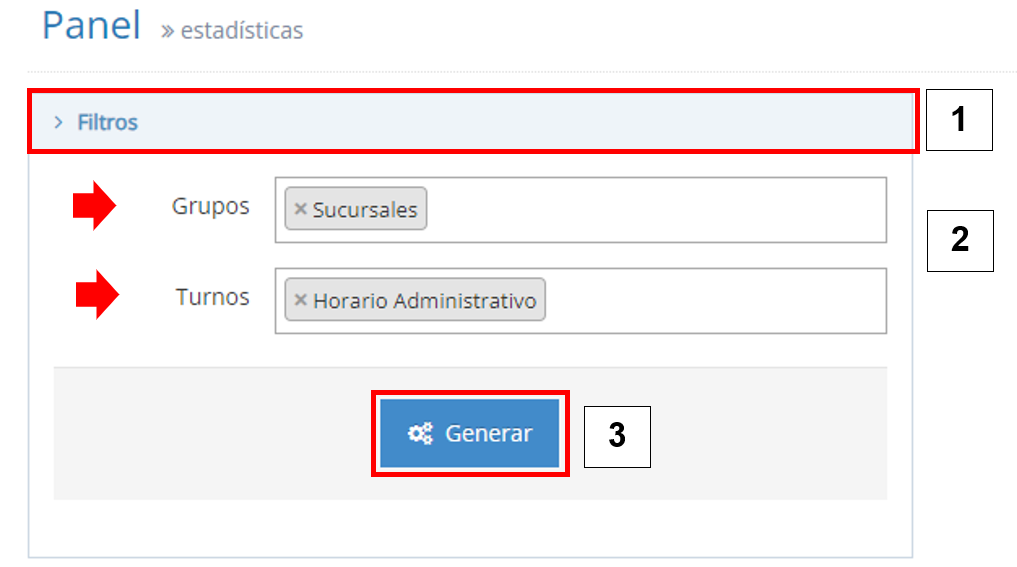Viewport: 1017px width, 567px height.
Task: Focus the Grupos multi-select field
Action: [650, 210]
